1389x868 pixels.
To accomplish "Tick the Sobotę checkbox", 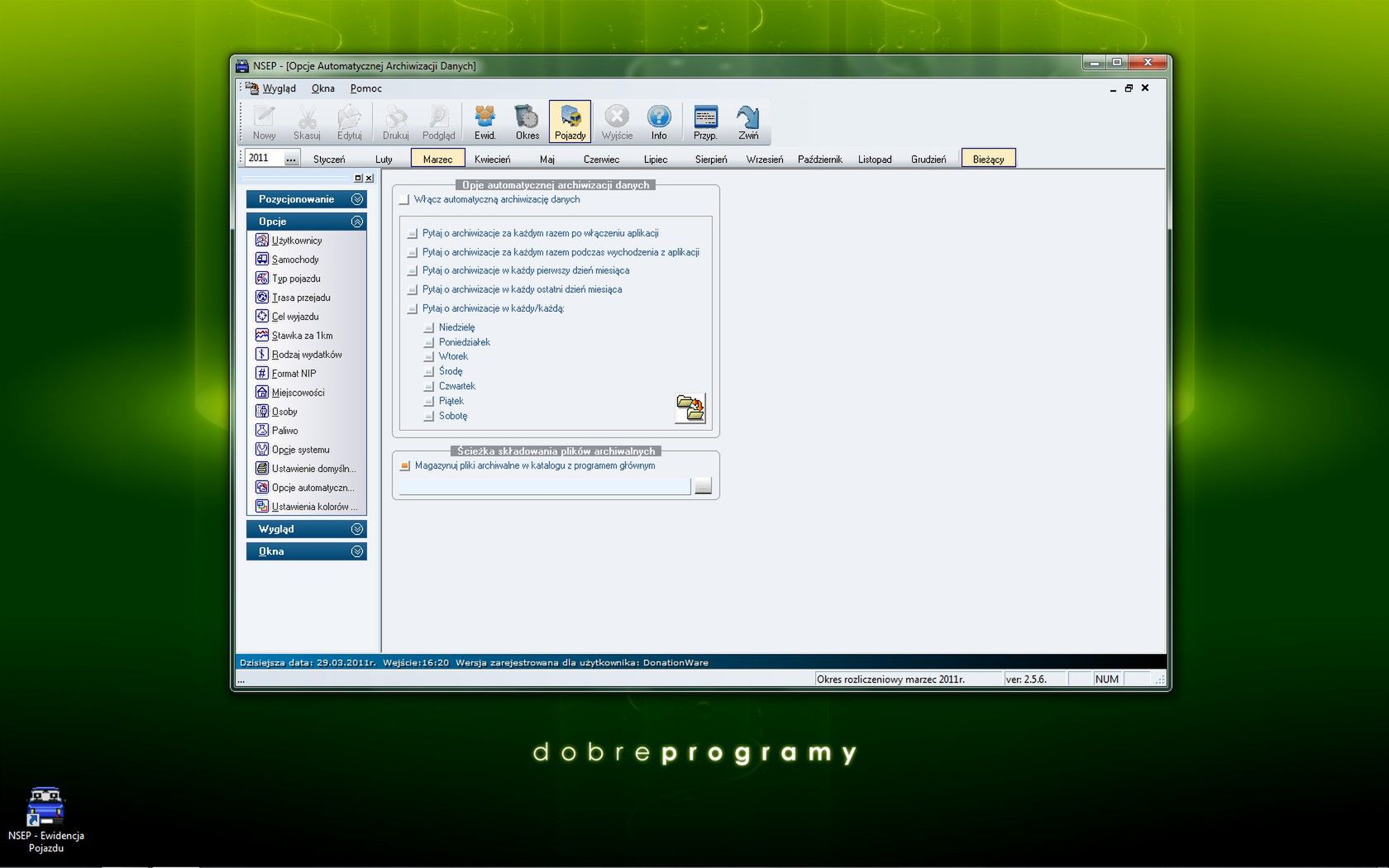I will pos(429,417).
